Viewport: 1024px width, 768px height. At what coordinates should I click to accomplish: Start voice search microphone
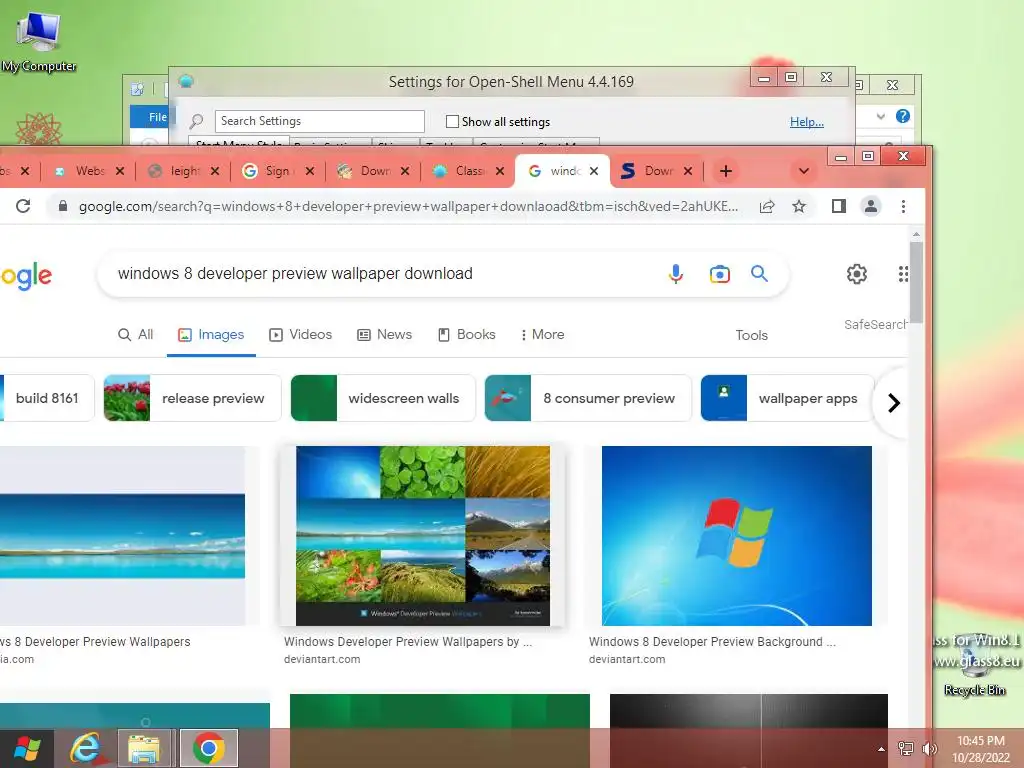click(676, 274)
